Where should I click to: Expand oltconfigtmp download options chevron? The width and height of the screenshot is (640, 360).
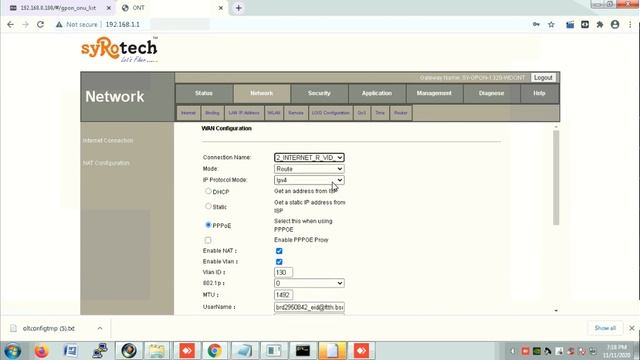100,328
